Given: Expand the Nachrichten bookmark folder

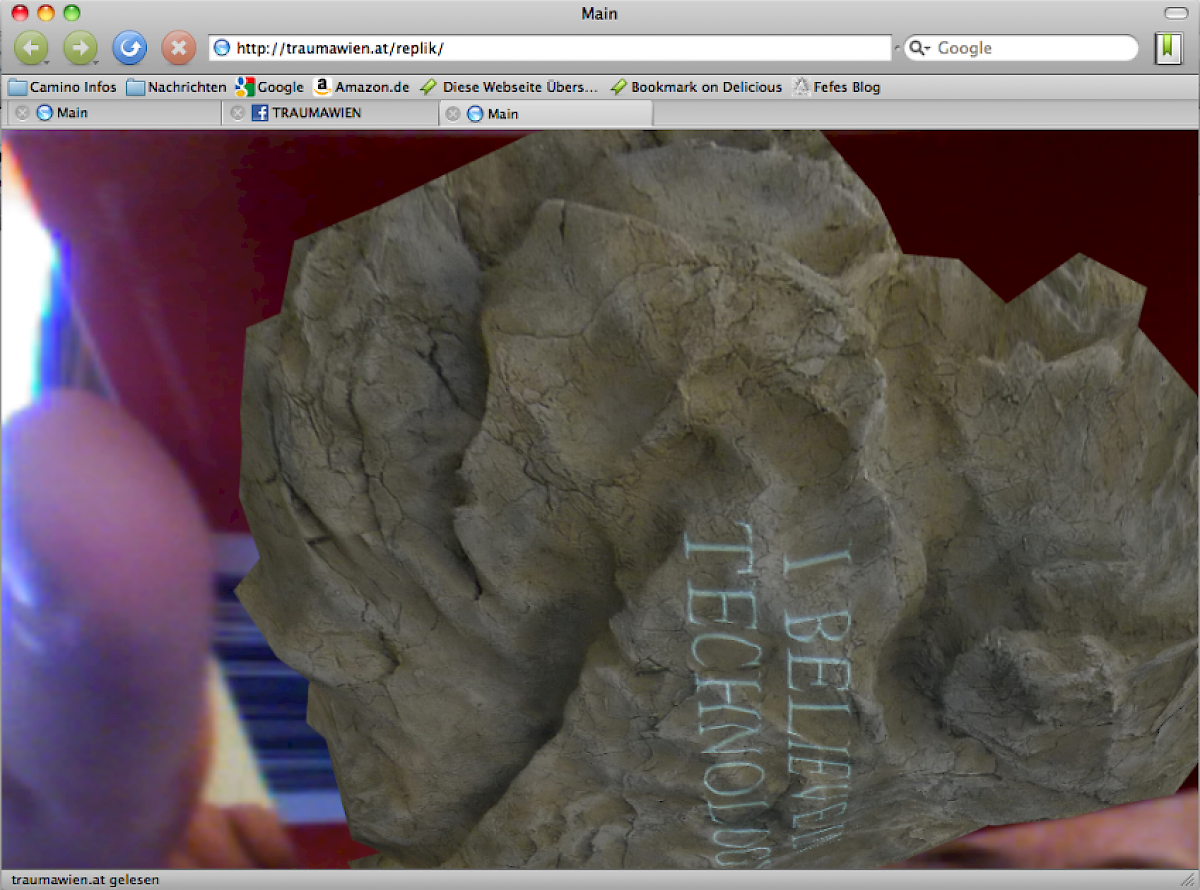Looking at the screenshot, I should [177, 87].
